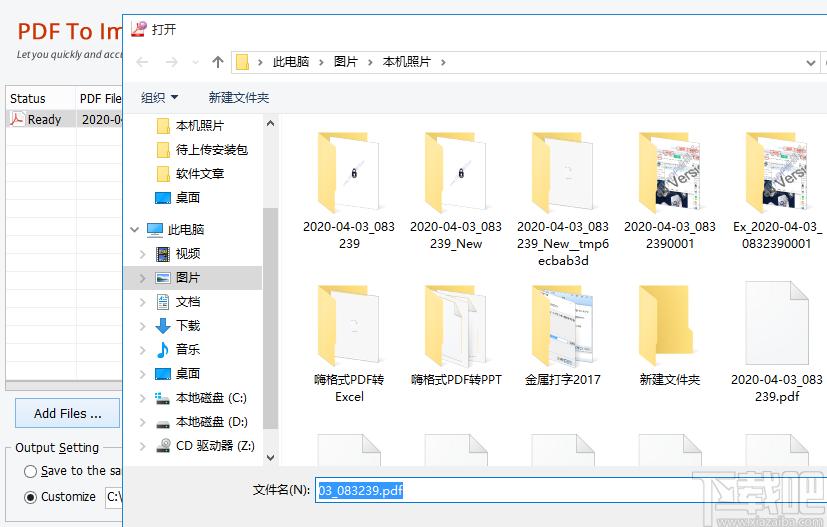Click the Status column header
This screenshot has width=827, height=527.
(40, 99)
